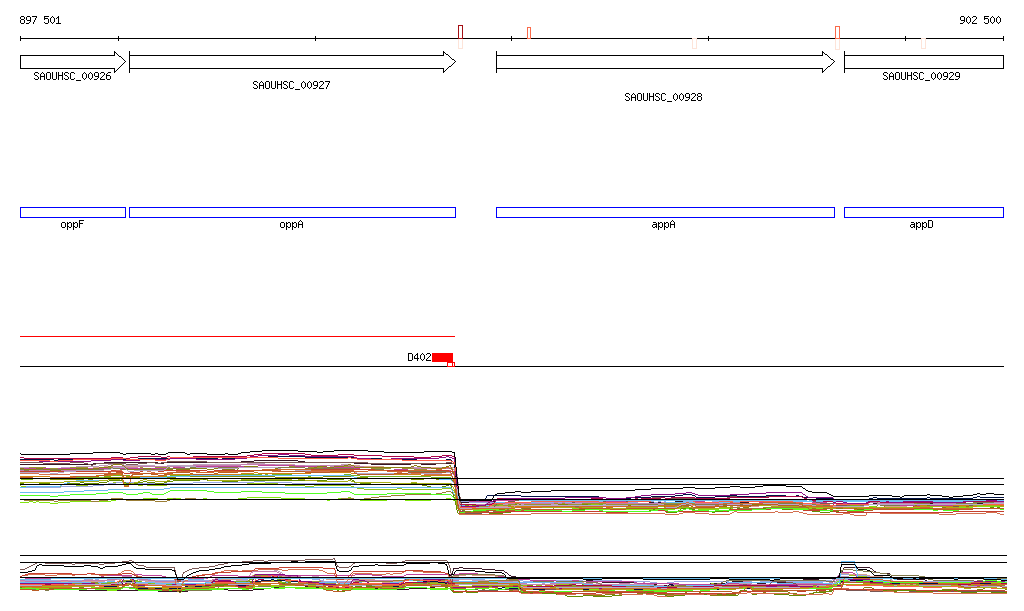Select the oppA blue annotation bar
The height and width of the screenshot is (611, 1024).
[291, 212]
